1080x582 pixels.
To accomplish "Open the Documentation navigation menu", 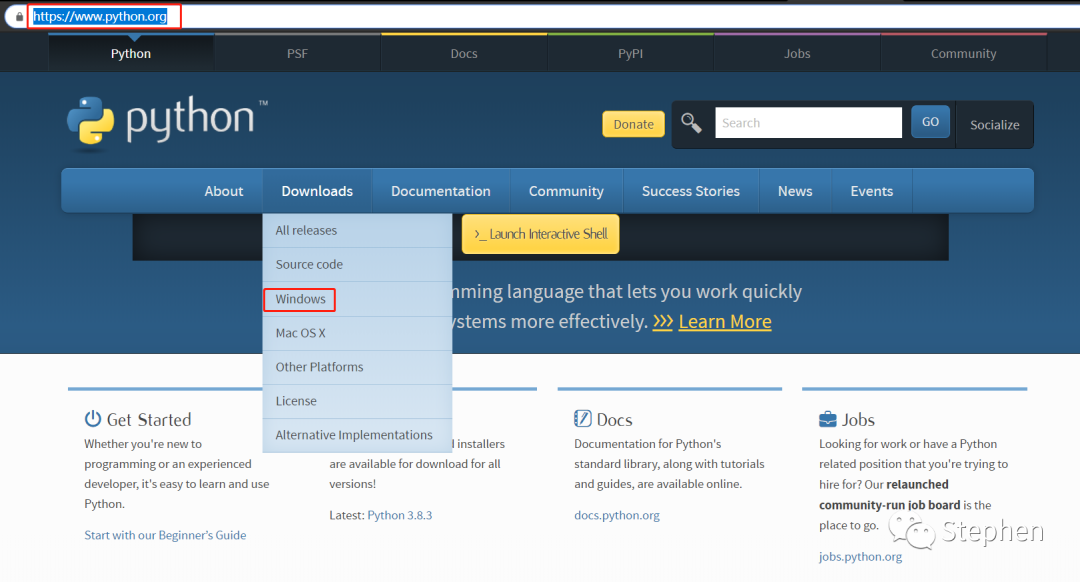I will click(441, 191).
